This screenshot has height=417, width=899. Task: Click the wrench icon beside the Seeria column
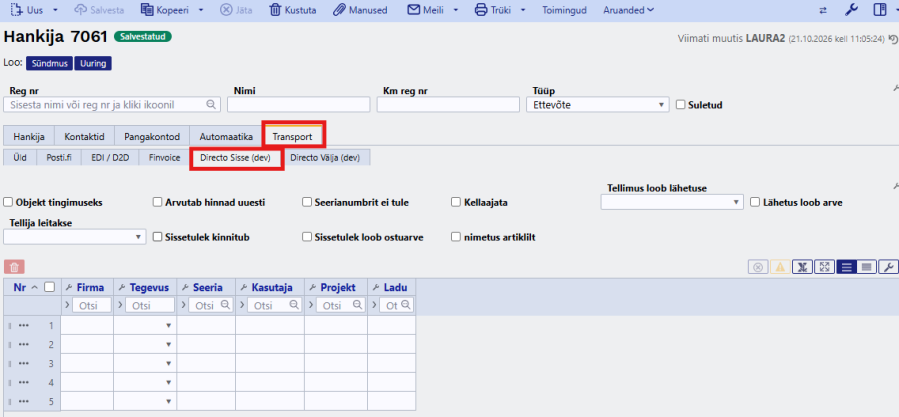(186, 287)
